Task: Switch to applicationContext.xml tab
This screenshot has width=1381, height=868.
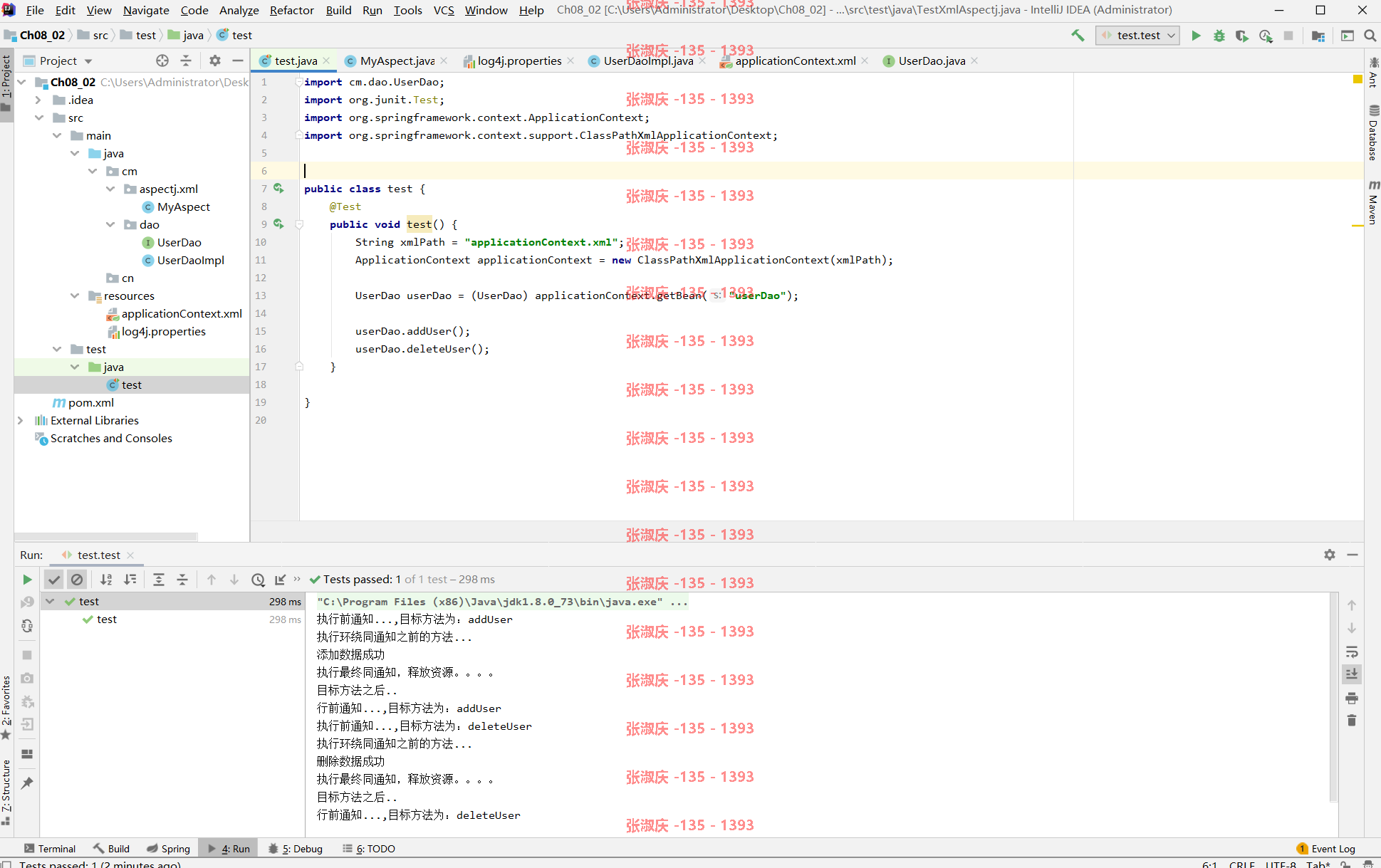Action: click(795, 61)
